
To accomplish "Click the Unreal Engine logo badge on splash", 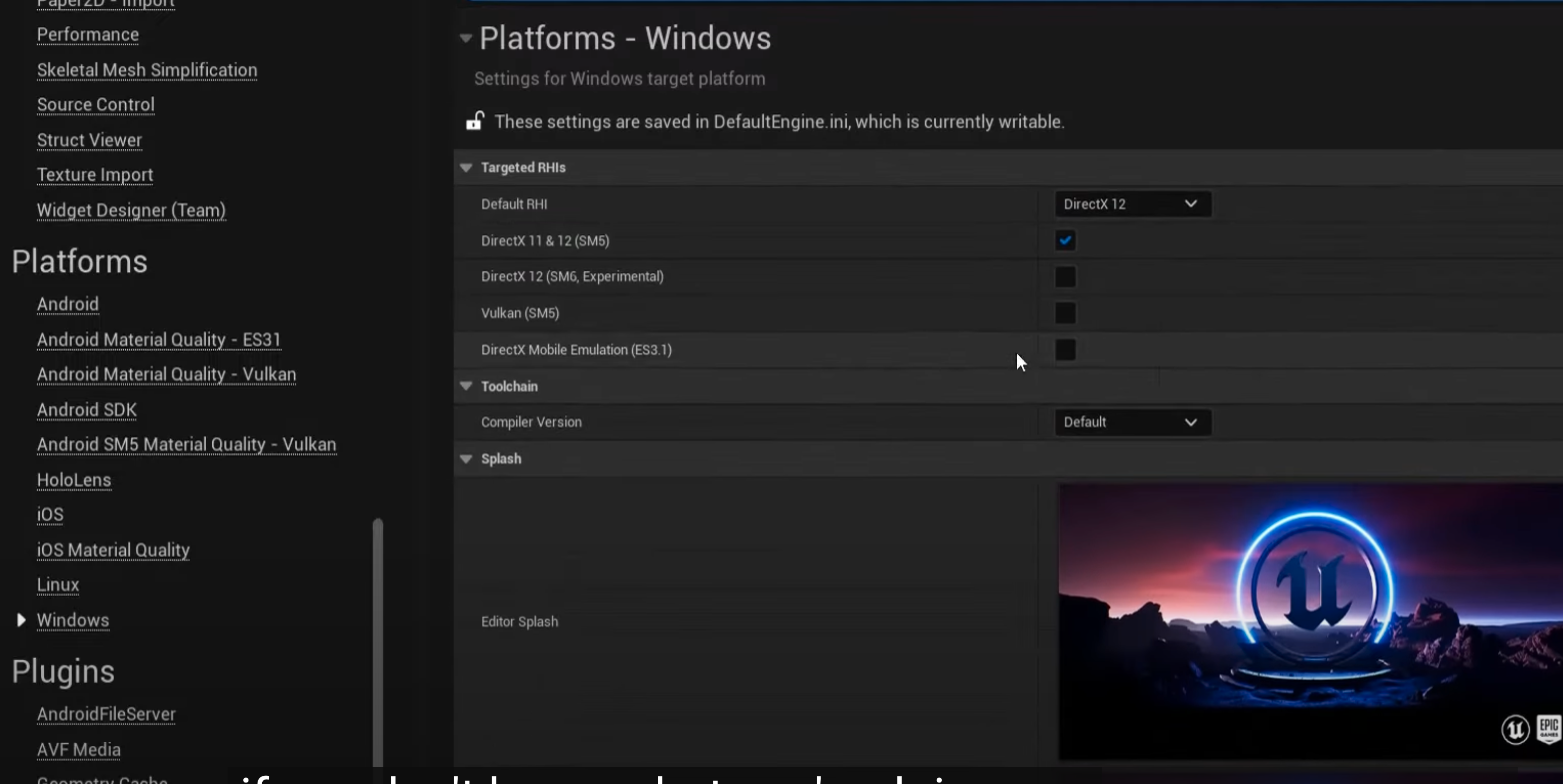I will tap(1515, 730).
